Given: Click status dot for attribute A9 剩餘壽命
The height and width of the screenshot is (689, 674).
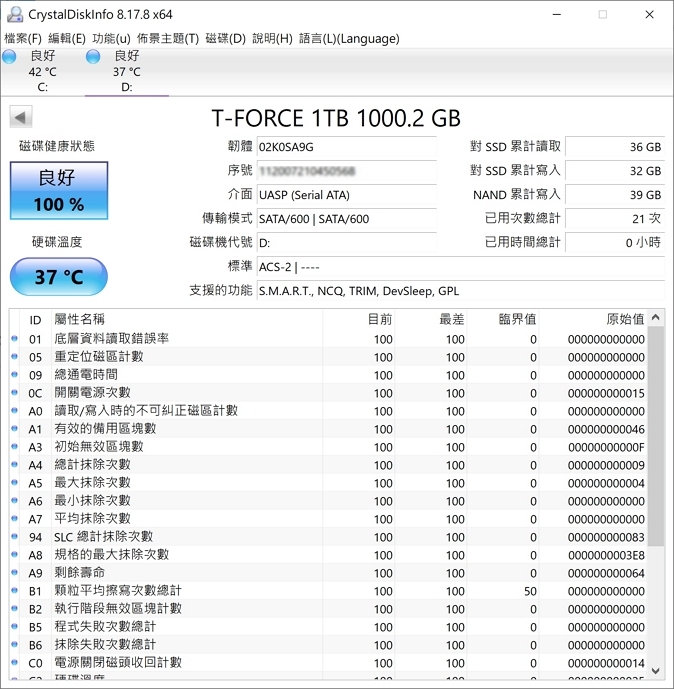Looking at the screenshot, I should pyautogui.click(x=14, y=573).
